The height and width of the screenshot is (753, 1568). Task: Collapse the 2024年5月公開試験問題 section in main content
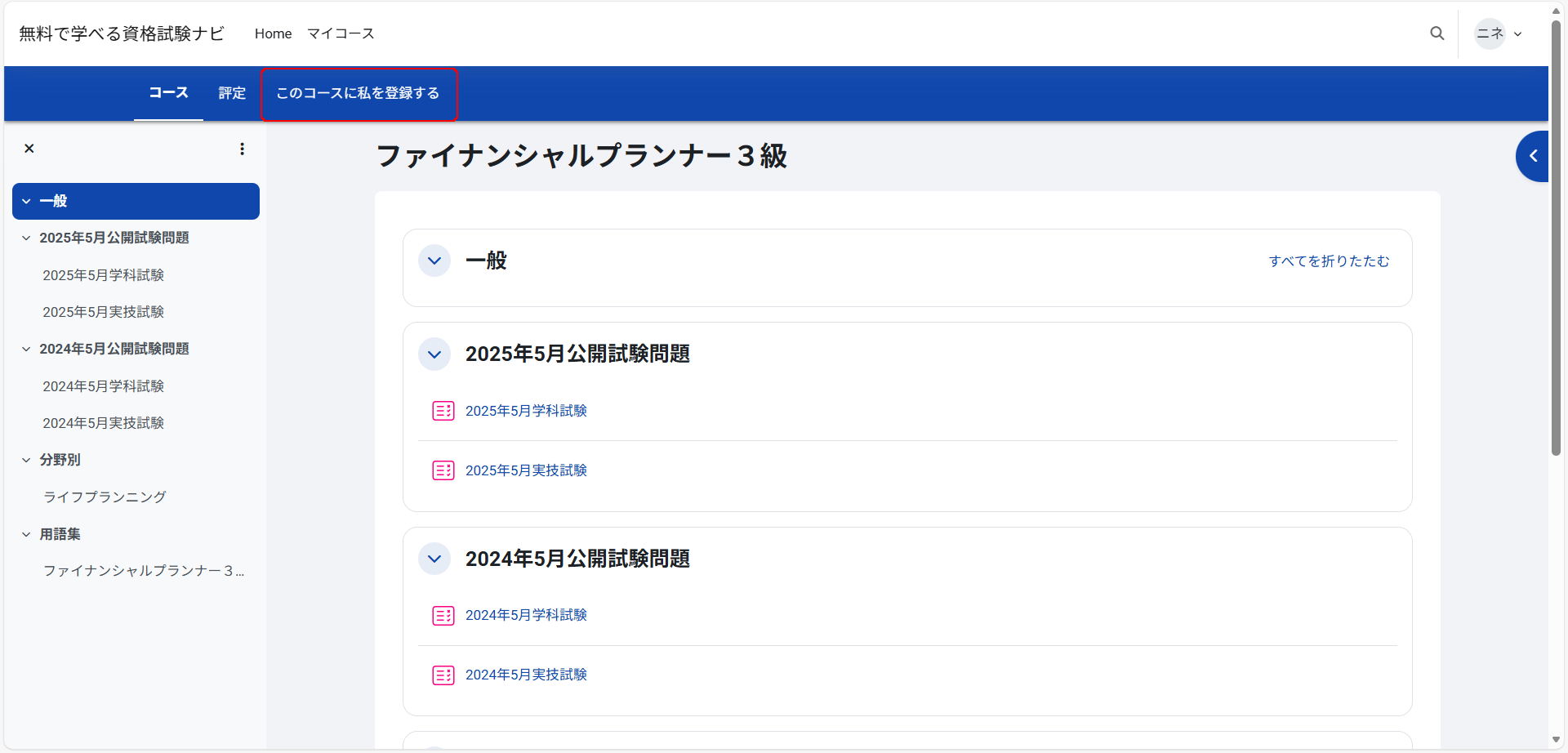point(434,559)
